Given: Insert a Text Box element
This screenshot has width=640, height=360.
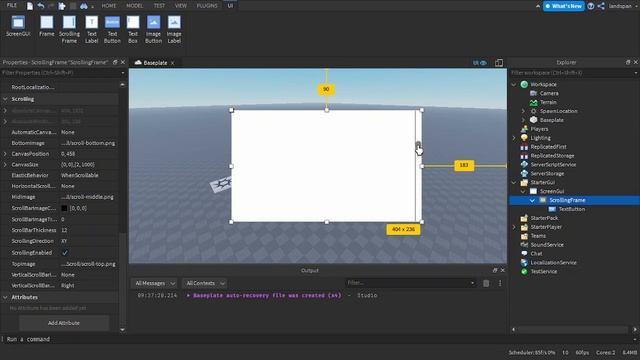Looking at the screenshot, I should [133, 29].
